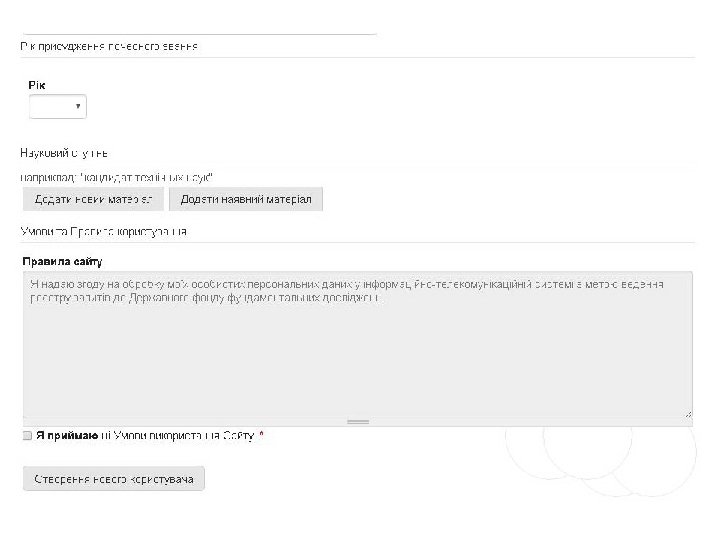Click the Додати новий матеріал button
The width and height of the screenshot is (720, 540).
point(93,199)
